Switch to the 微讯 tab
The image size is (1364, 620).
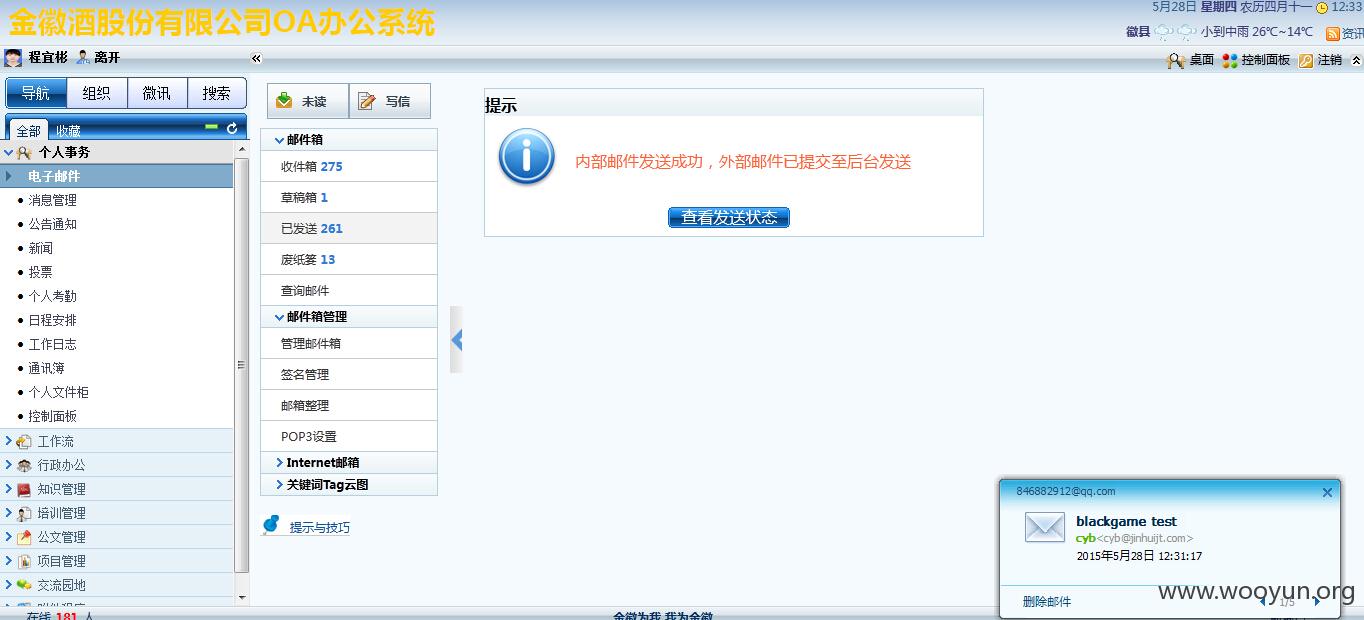[157, 93]
